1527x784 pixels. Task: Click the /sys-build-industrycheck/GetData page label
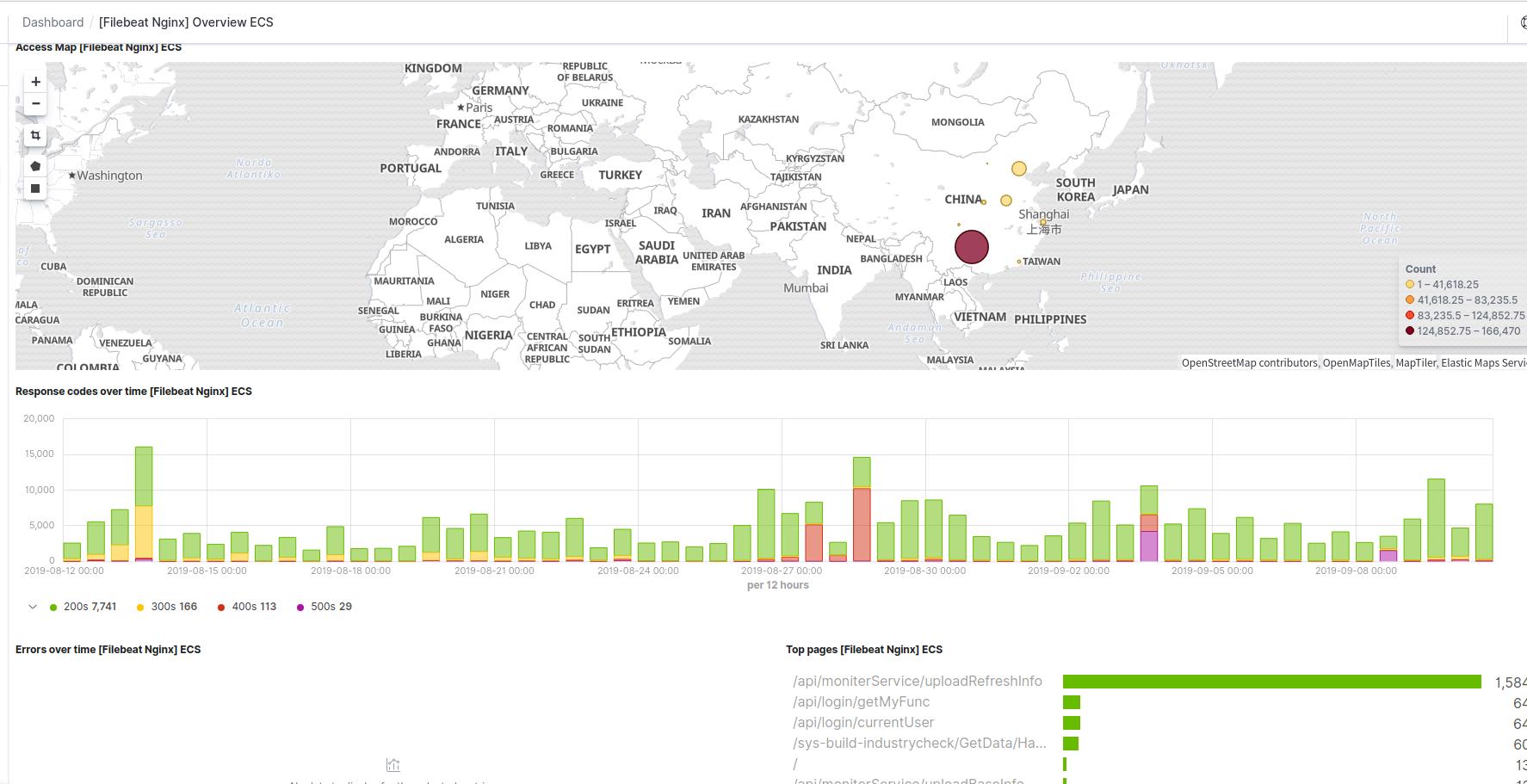click(x=919, y=744)
